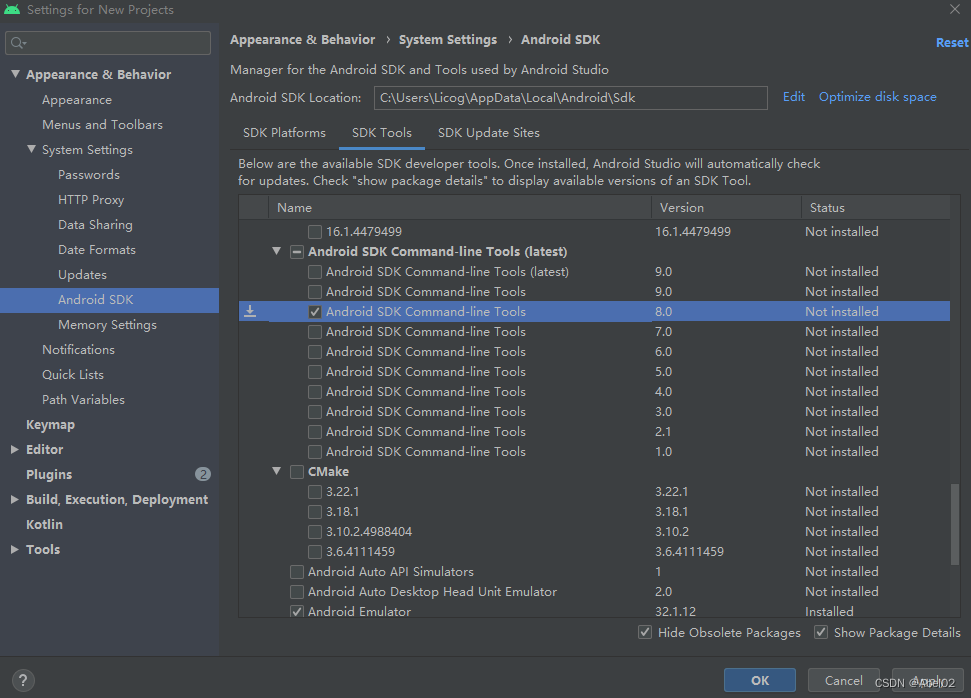Image resolution: width=971 pixels, height=698 pixels.
Task: Click the Plugins update count badge
Action: coord(203,474)
